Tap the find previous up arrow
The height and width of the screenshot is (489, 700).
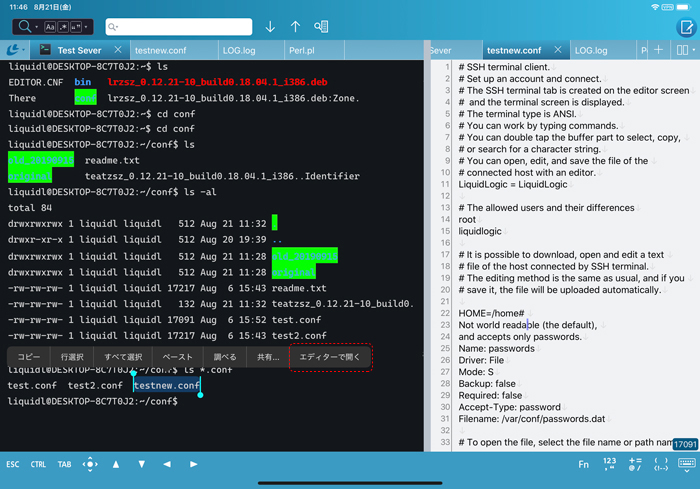click(x=295, y=26)
